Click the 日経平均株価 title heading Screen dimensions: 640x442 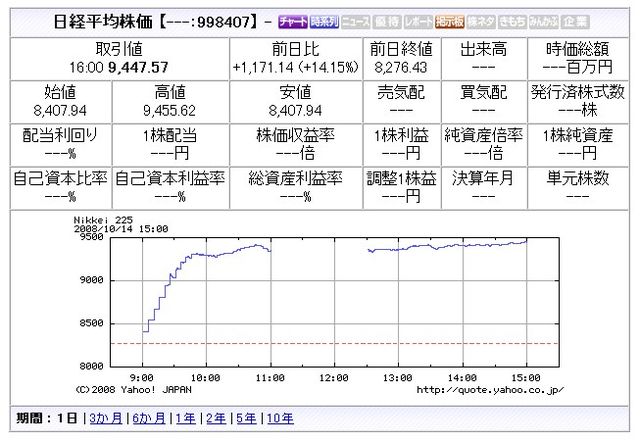click(102, 21)
